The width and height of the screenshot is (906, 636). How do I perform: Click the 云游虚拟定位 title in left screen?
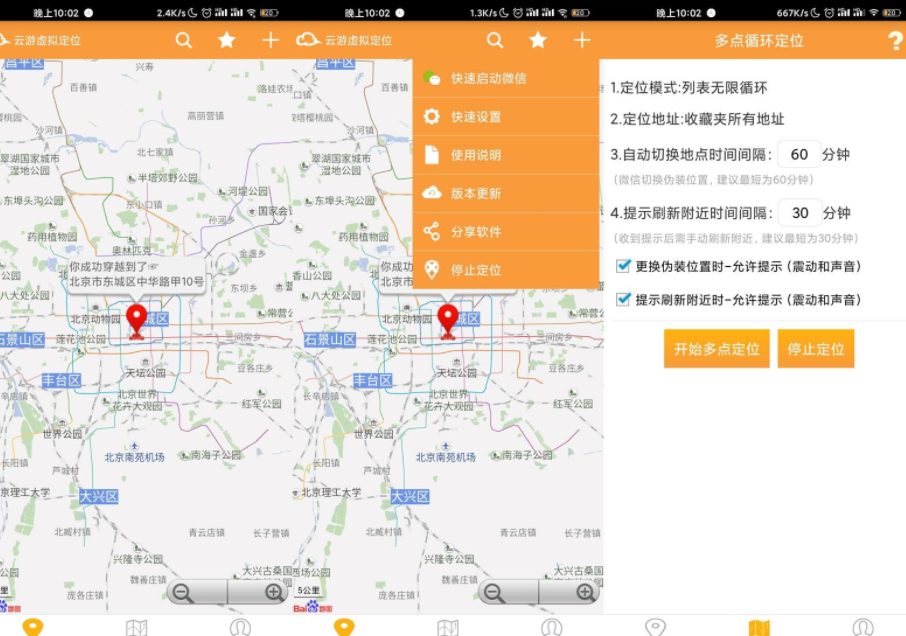pyautogui.click(x=47, y=40)
